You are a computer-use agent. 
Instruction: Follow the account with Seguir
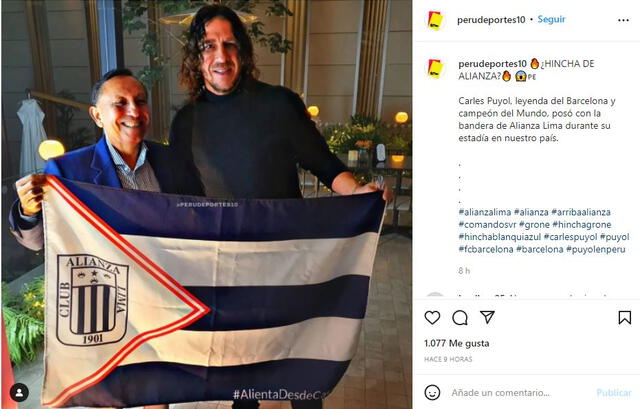(551, 19)
